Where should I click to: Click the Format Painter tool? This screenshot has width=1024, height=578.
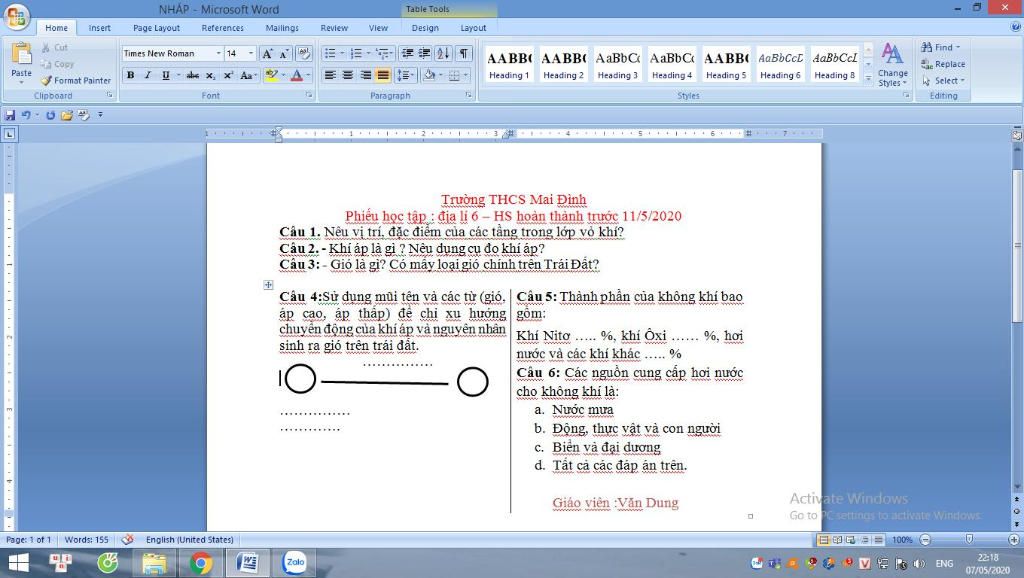click(x=75, y=80)
